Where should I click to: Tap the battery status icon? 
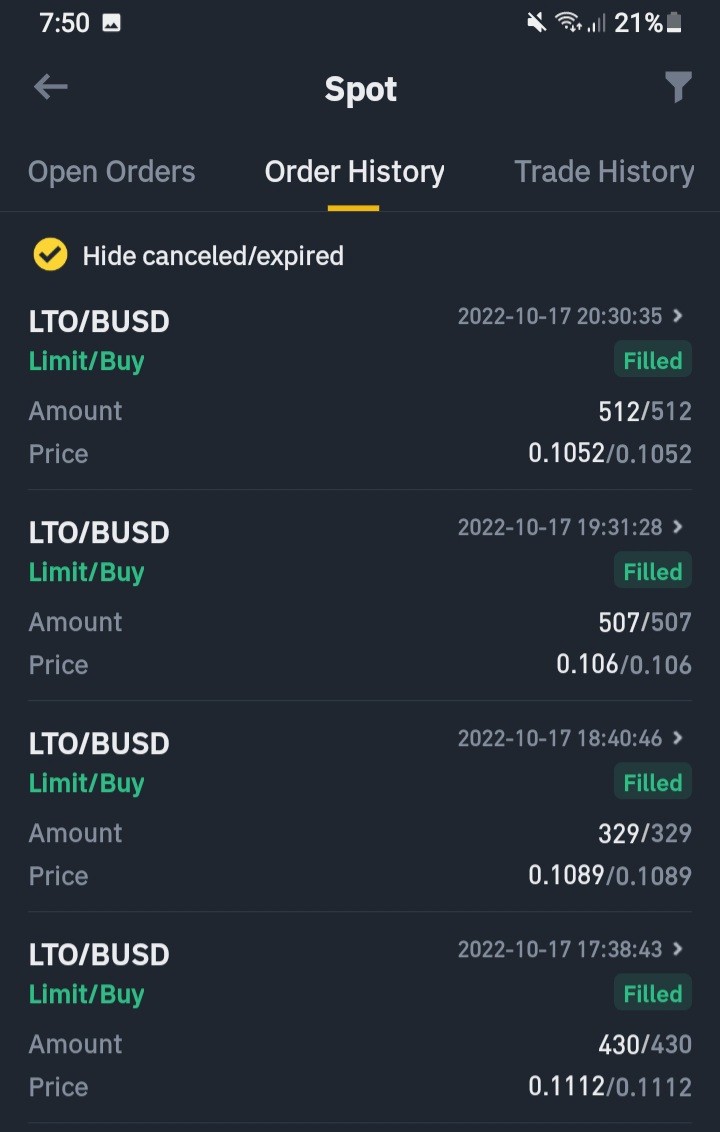tap(674, 23)
